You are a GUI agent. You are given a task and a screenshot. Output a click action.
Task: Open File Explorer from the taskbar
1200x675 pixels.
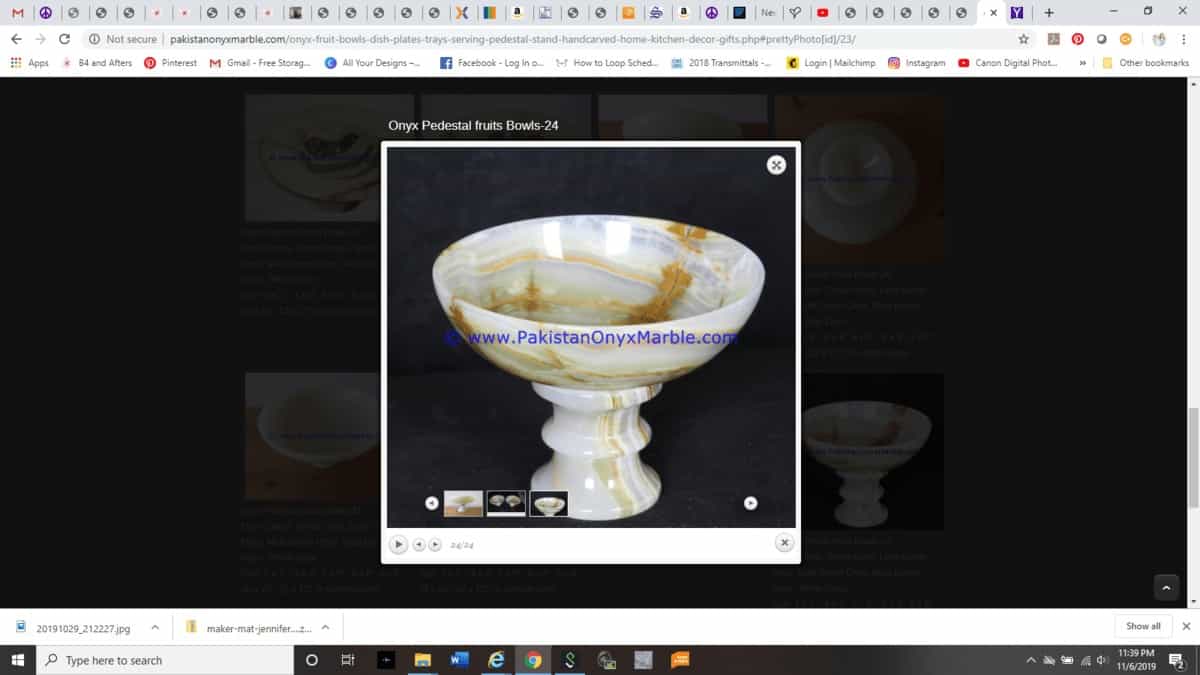pos(422,660)
